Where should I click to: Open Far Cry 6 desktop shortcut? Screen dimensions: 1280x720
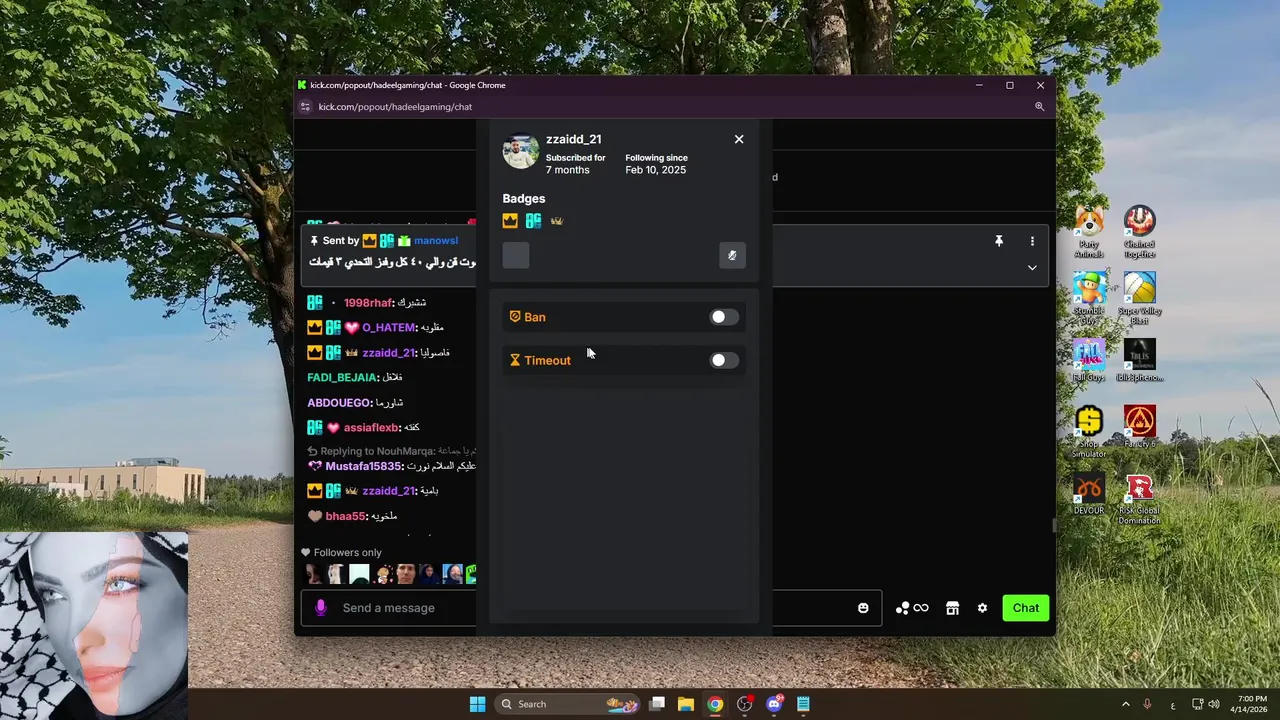(x=1139, y=426)
